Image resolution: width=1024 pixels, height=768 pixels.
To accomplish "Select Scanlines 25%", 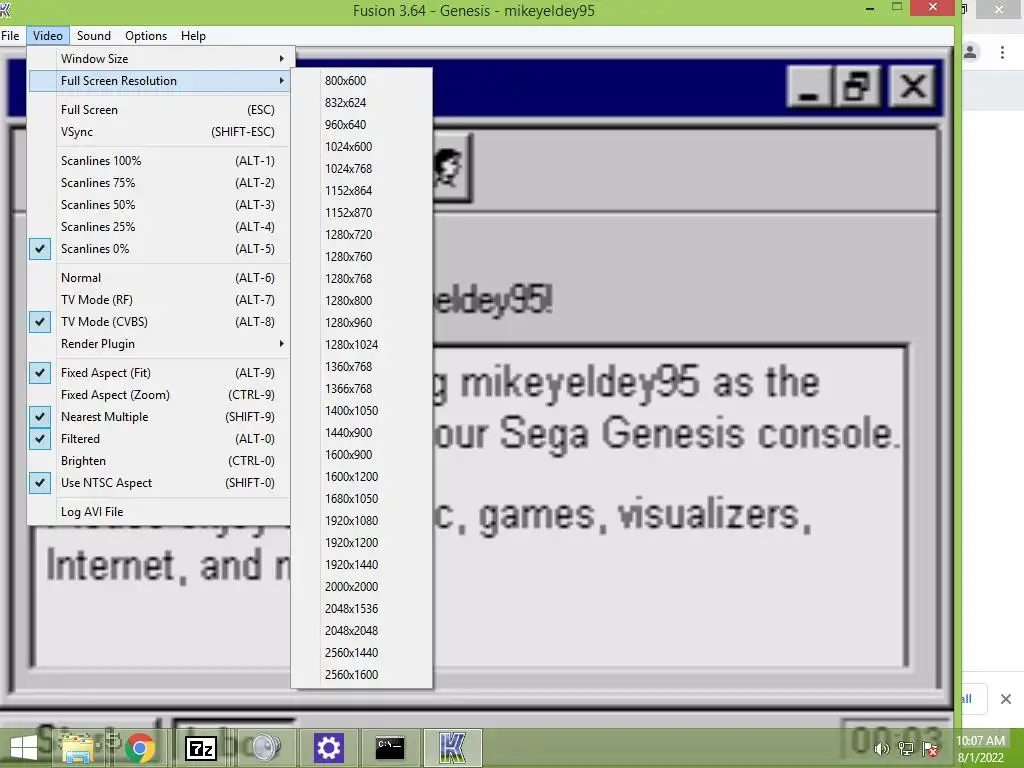I will pos(159,227).
